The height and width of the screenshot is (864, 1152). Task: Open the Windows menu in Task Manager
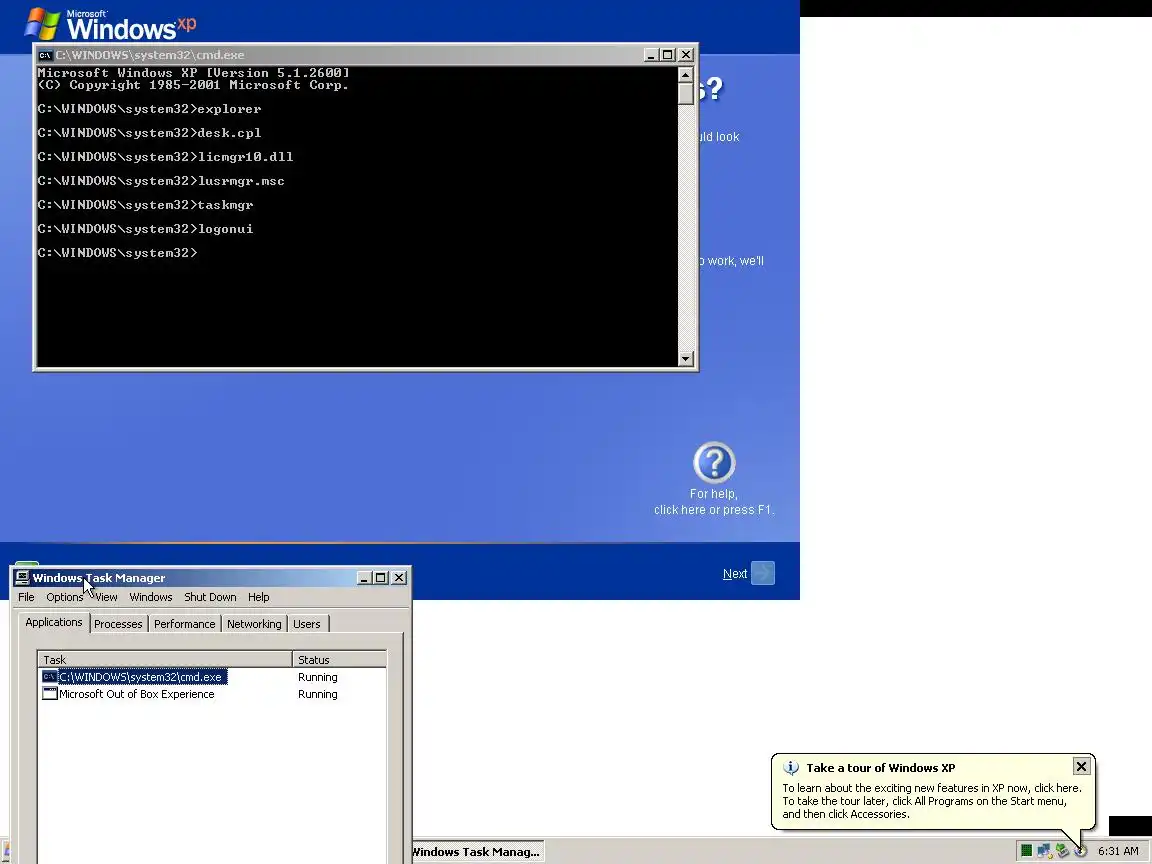coord(151,597)
